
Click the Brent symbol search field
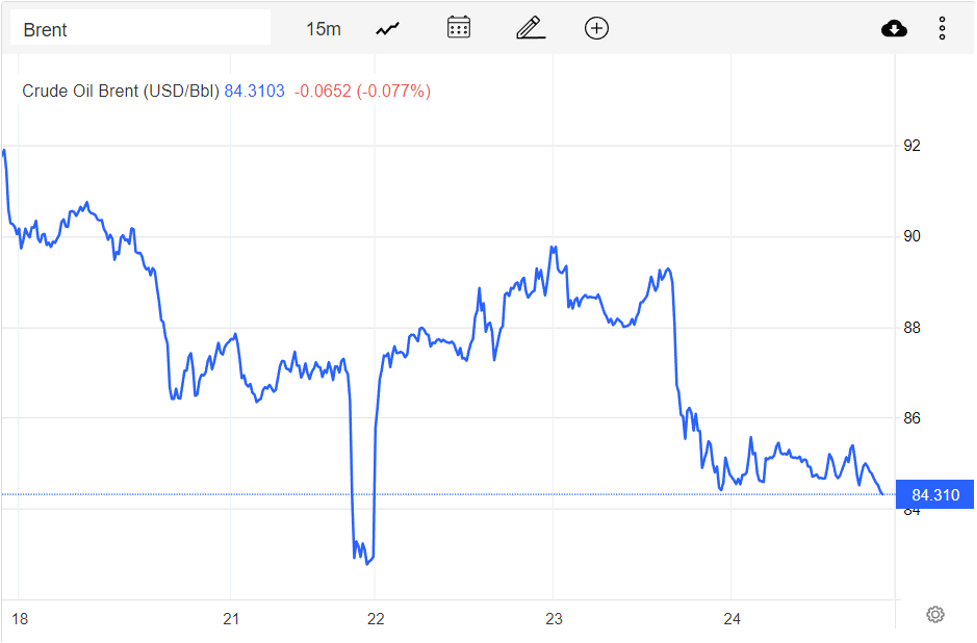click(140, 29)
